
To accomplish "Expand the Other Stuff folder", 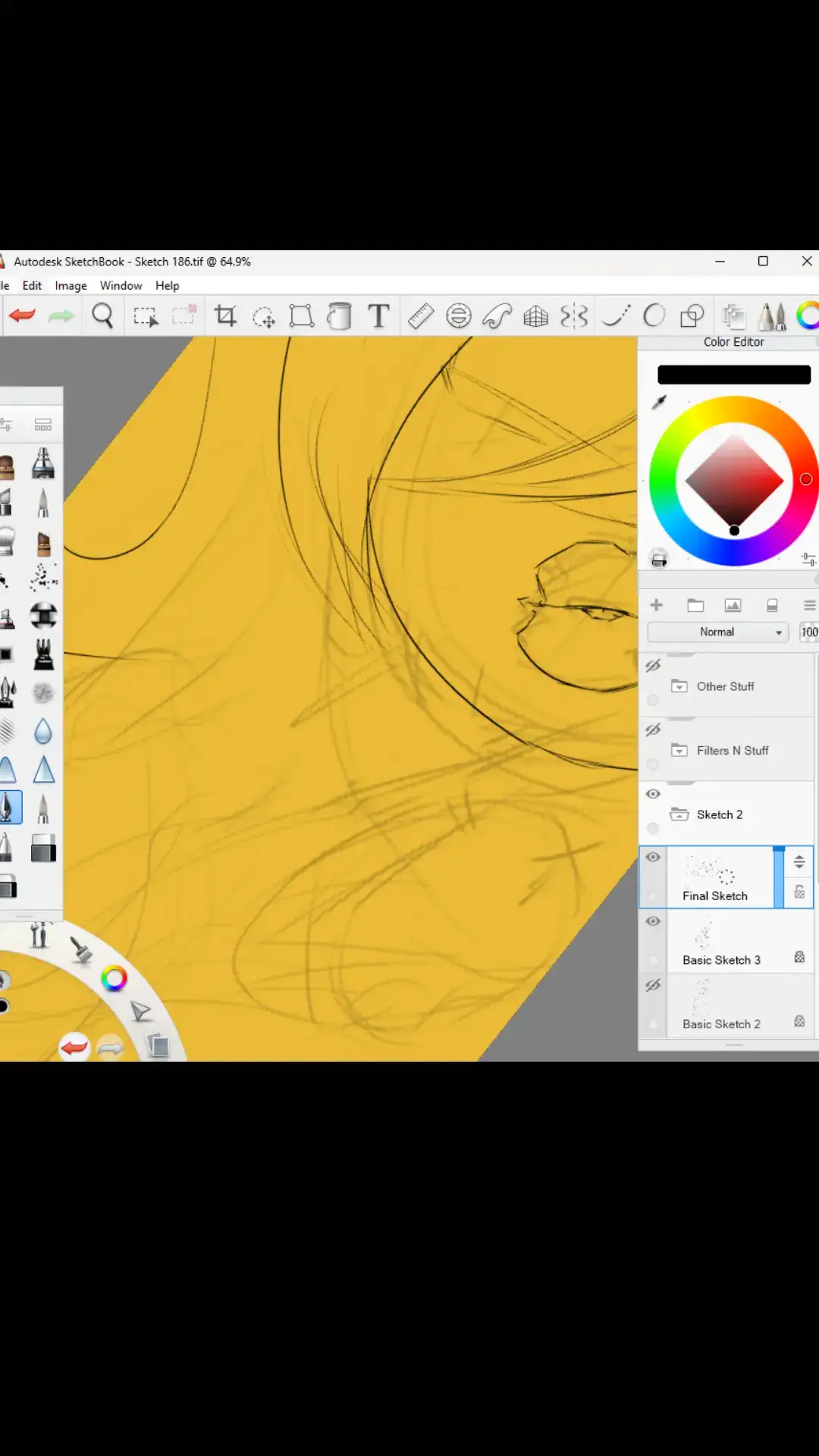I will [x=679, y=686].
